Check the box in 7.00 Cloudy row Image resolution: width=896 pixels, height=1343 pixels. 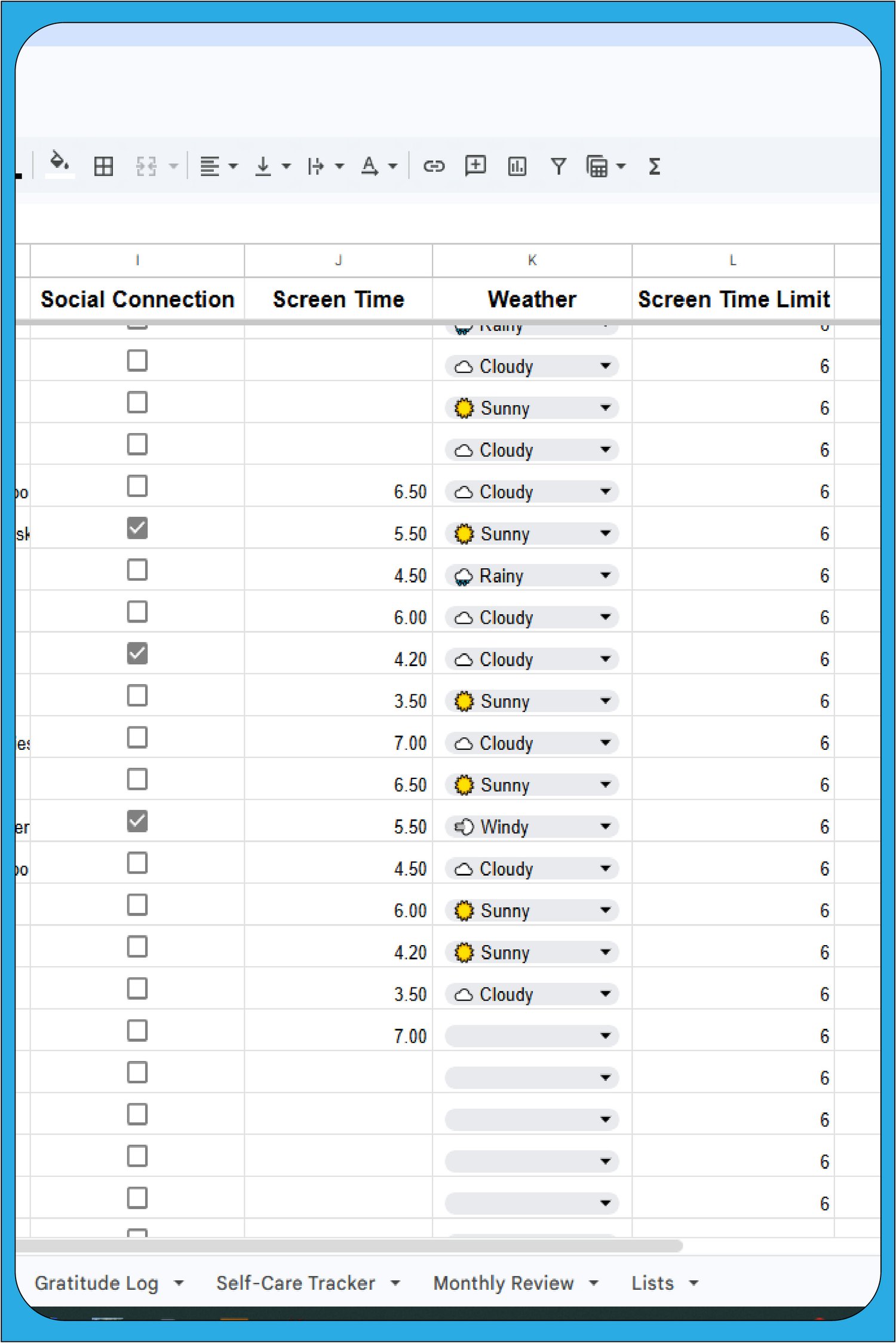(x=137, y=737)
